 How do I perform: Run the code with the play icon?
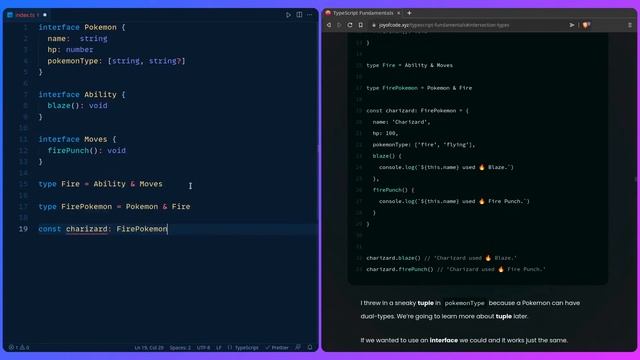click(x=288, y=15)
